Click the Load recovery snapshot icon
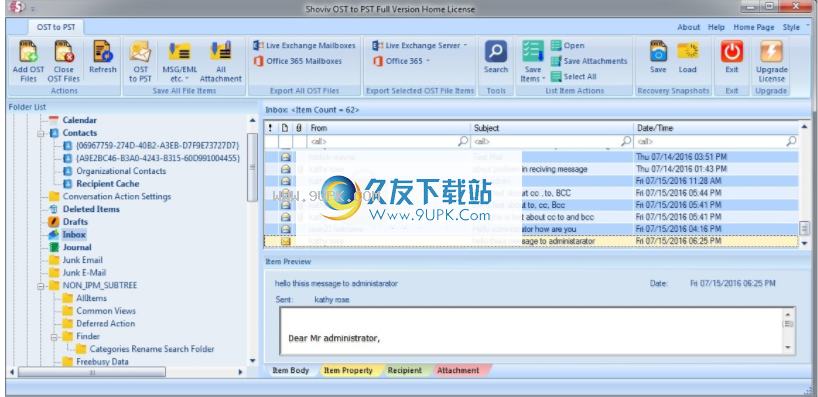The width and height of the screenshot is (818, 397). pos(688,52)
